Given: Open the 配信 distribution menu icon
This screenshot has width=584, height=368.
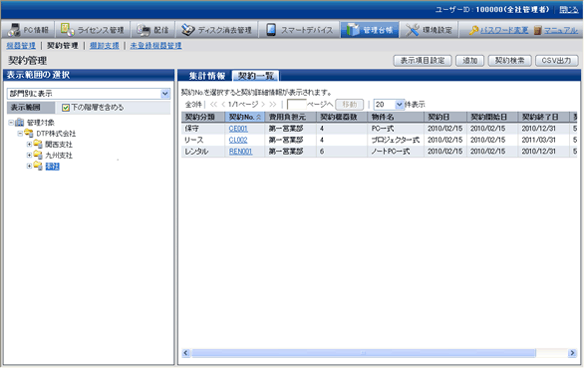Looking at the screenshot, I should tap(143, 30).
